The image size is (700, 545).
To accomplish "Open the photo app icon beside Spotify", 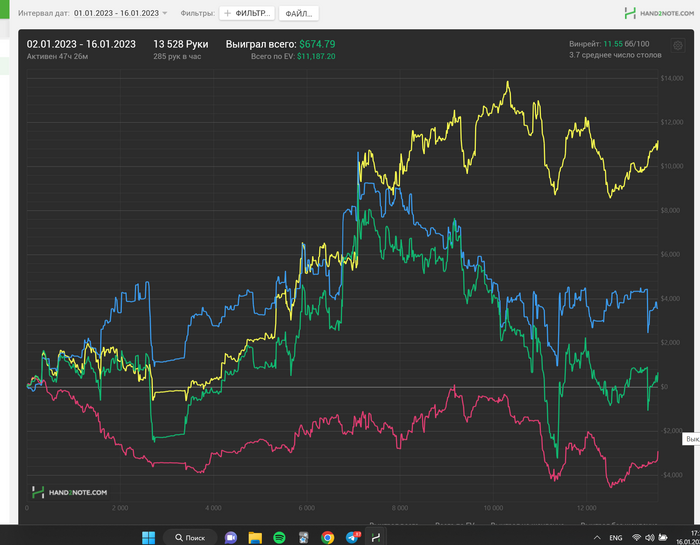I will click(304, 537).
